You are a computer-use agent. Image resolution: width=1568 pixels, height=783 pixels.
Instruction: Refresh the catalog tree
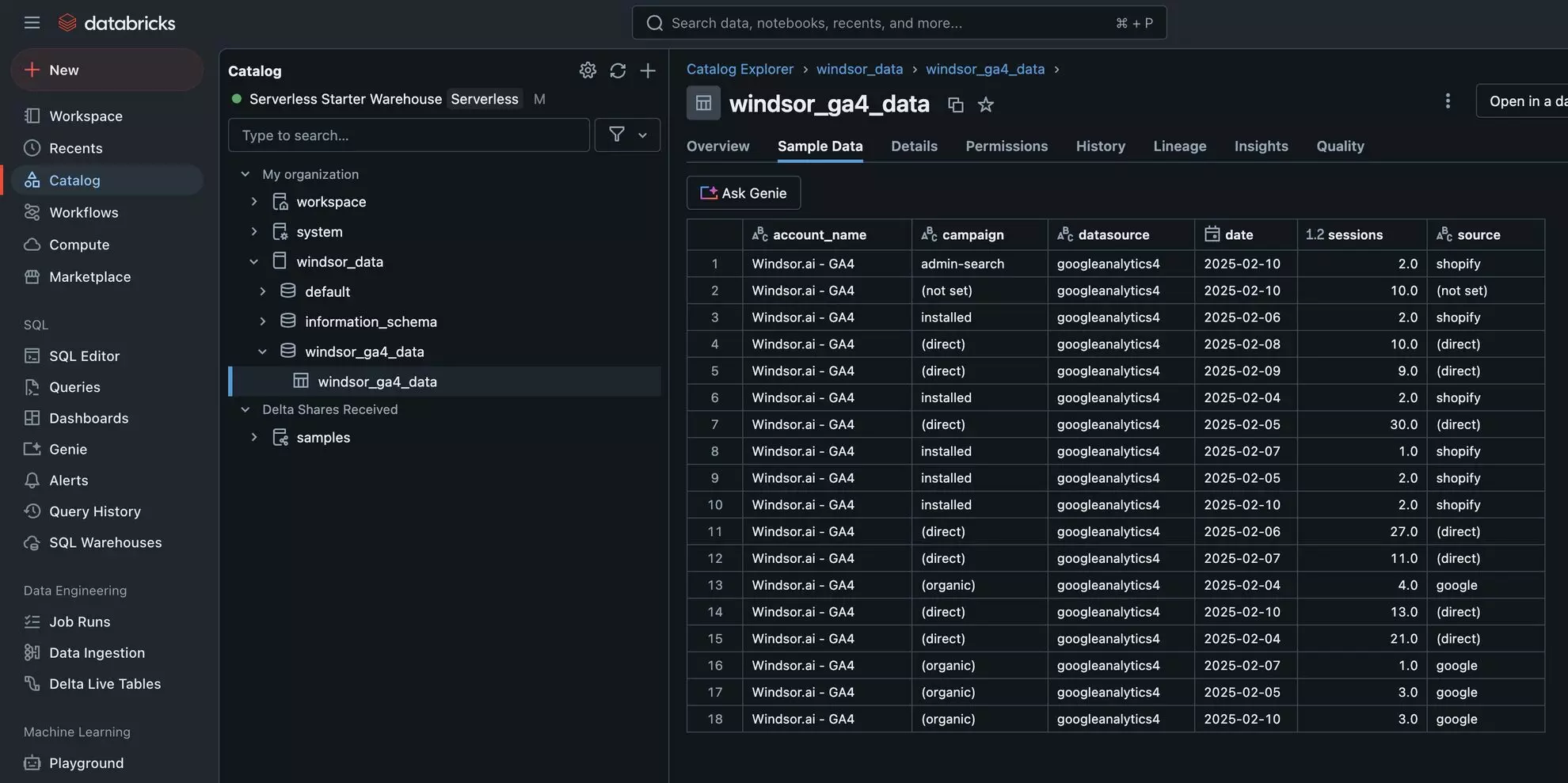(x=618, y=70)
